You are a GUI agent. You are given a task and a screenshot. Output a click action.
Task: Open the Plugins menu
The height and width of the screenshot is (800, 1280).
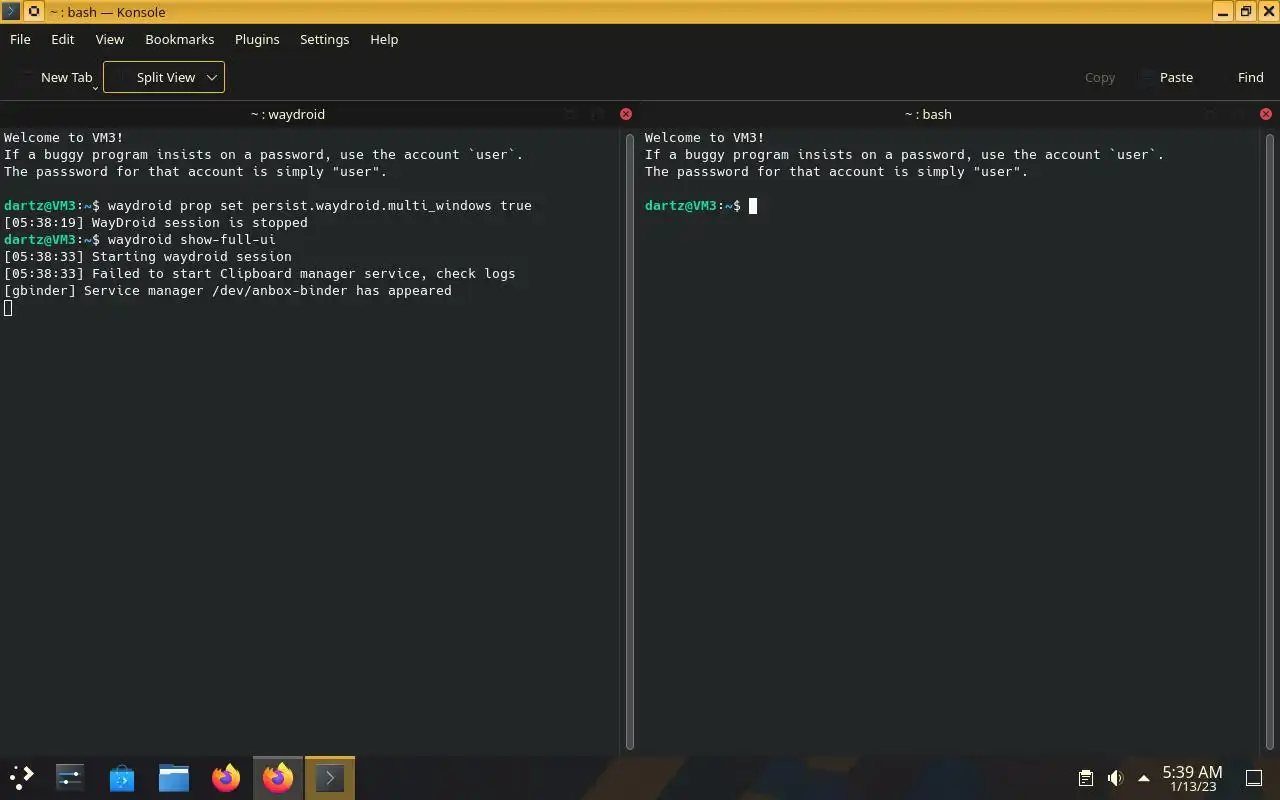tap(257, 39)
